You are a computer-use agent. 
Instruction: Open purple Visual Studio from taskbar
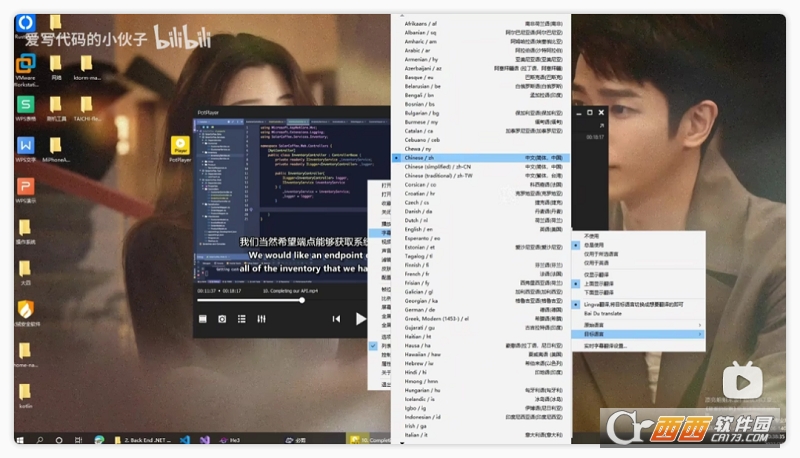pos(205,440)
